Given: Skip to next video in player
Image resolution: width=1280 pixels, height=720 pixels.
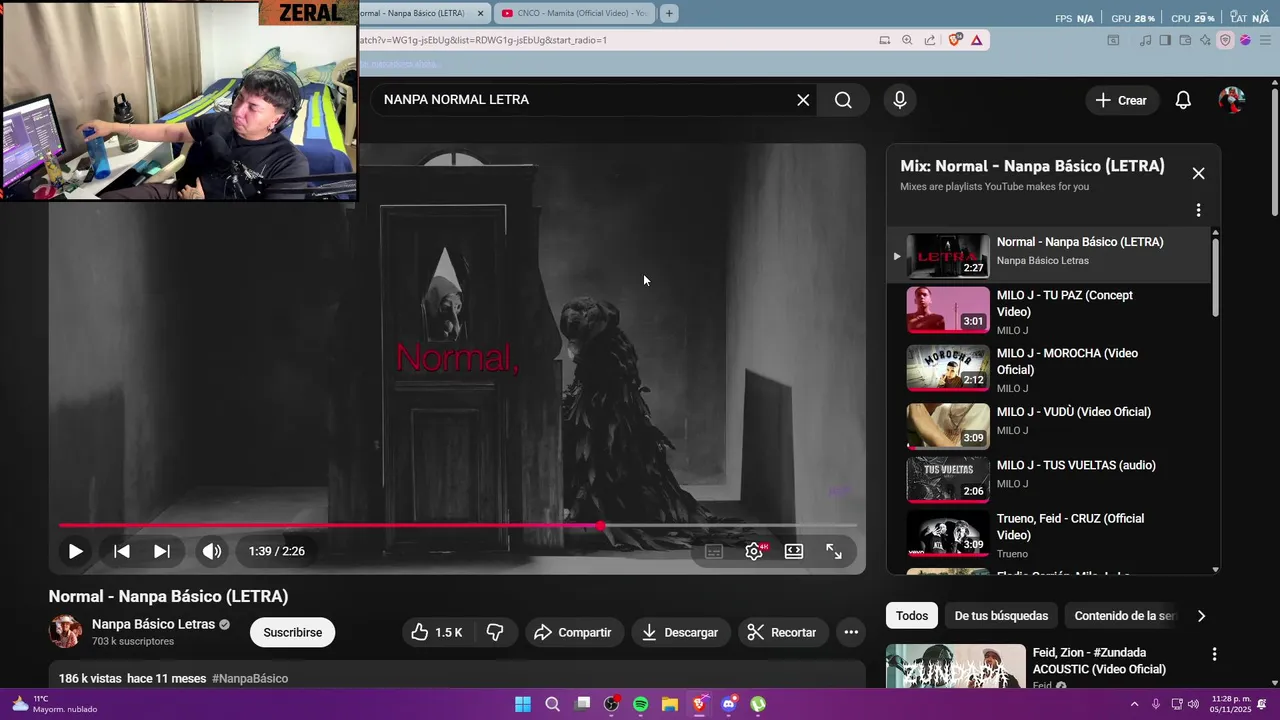Looking at the screenshot, I should [161, 551].
